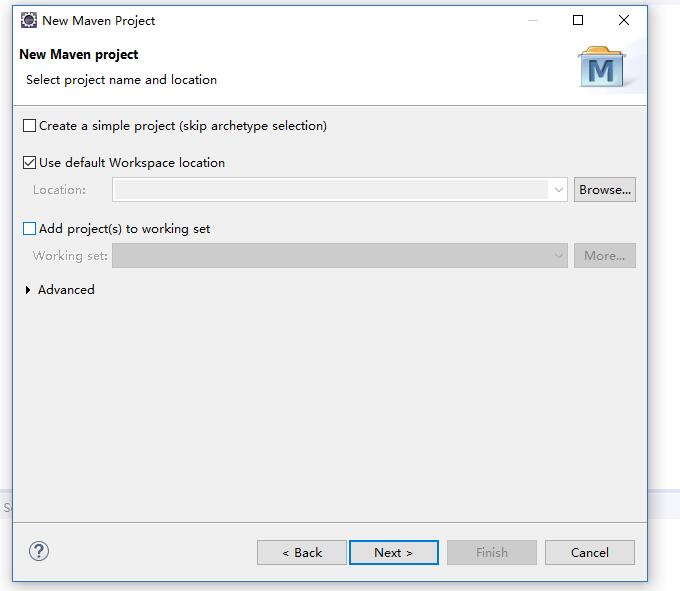Click the Next > button

pos(394,552)
